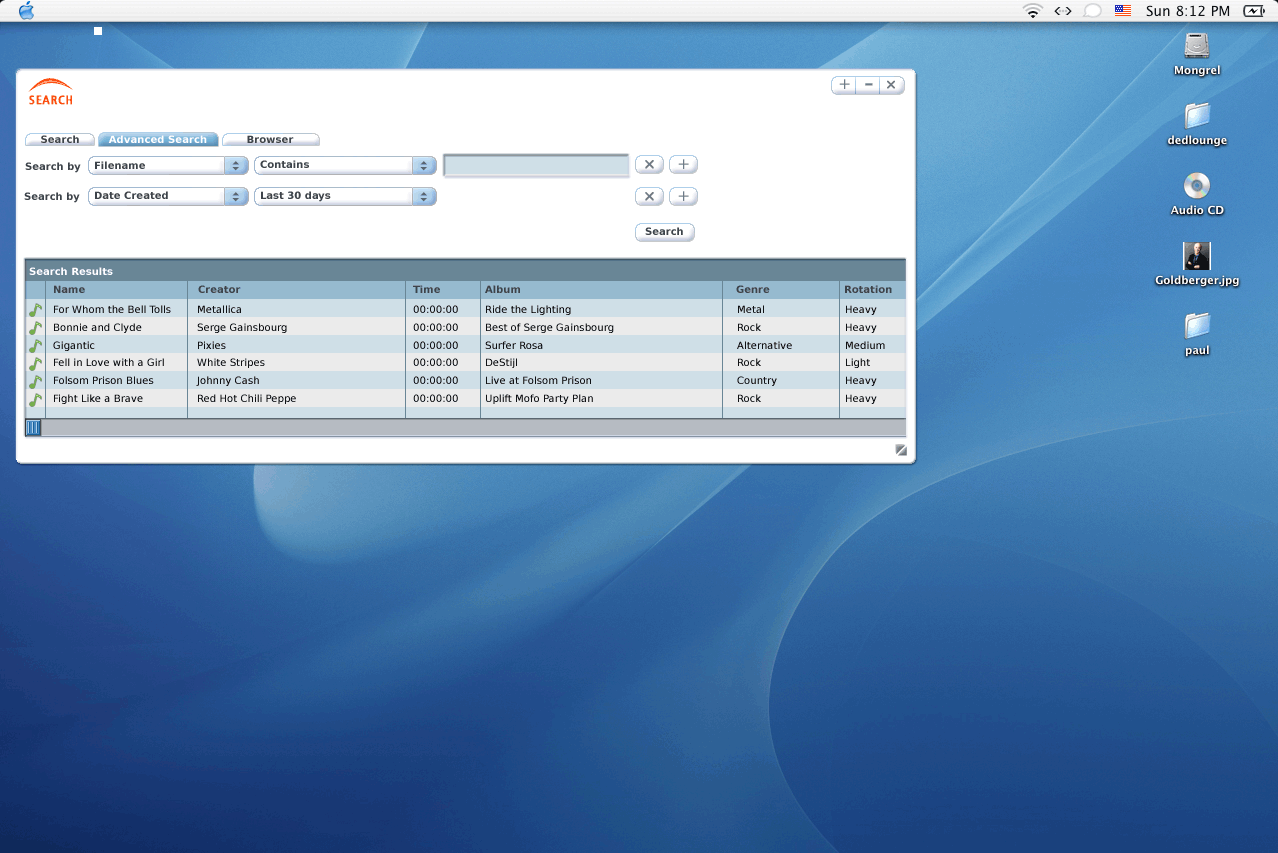1278x853 pixels.
Task: Select the paul folder on desktop
Action: pos(1197,325)
